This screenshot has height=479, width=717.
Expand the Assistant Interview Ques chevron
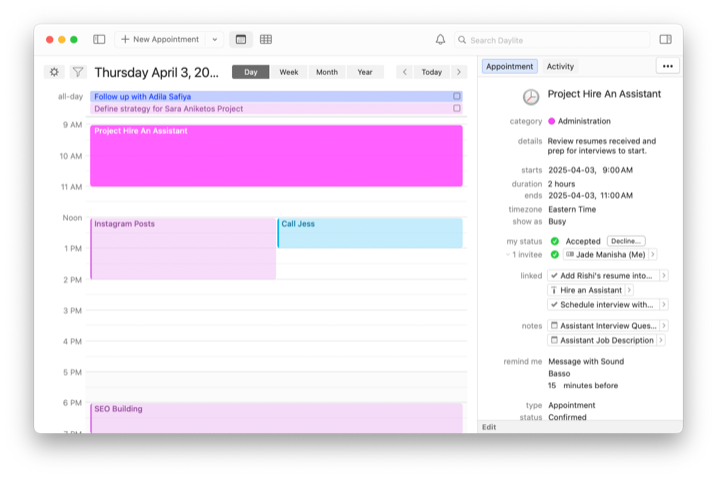pyautogui.click(x=663, y=325)
